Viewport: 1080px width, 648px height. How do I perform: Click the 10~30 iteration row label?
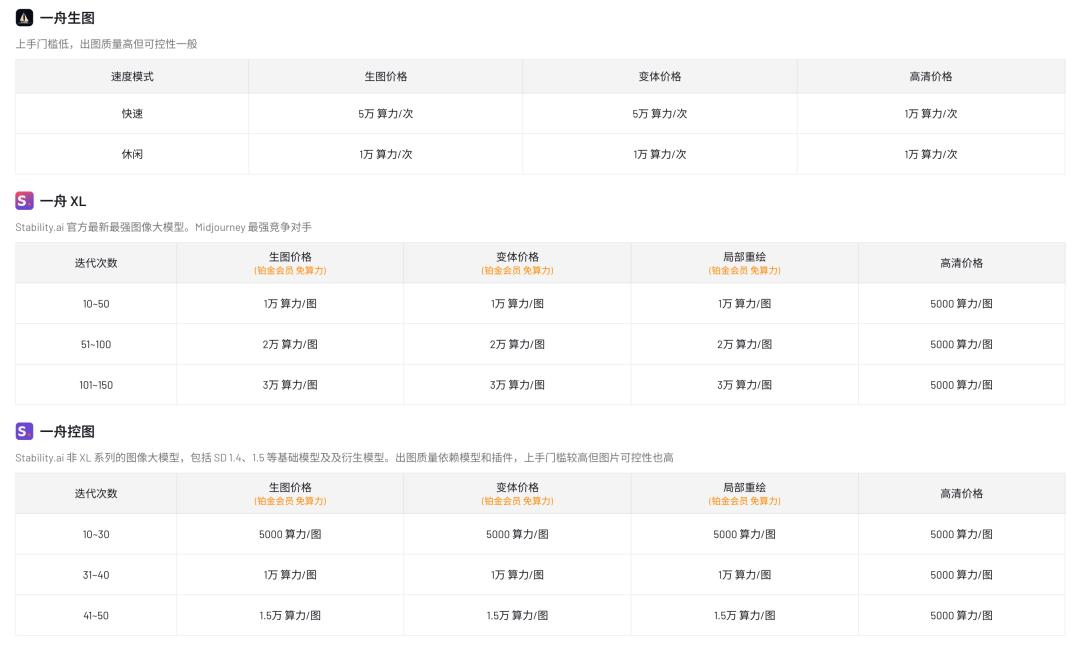[x=96, y=534]
